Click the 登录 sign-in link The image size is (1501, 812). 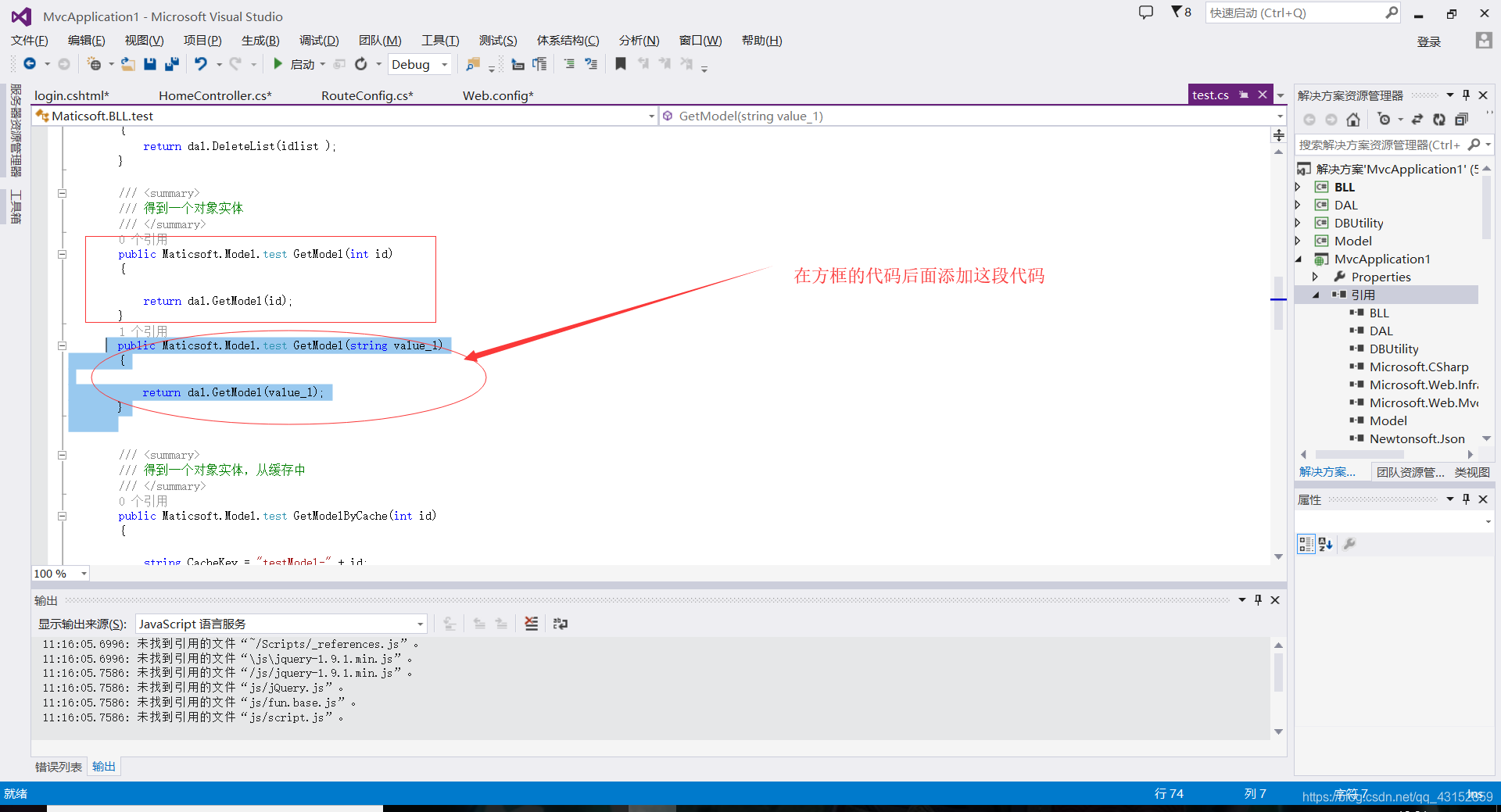coord(1429,41)
